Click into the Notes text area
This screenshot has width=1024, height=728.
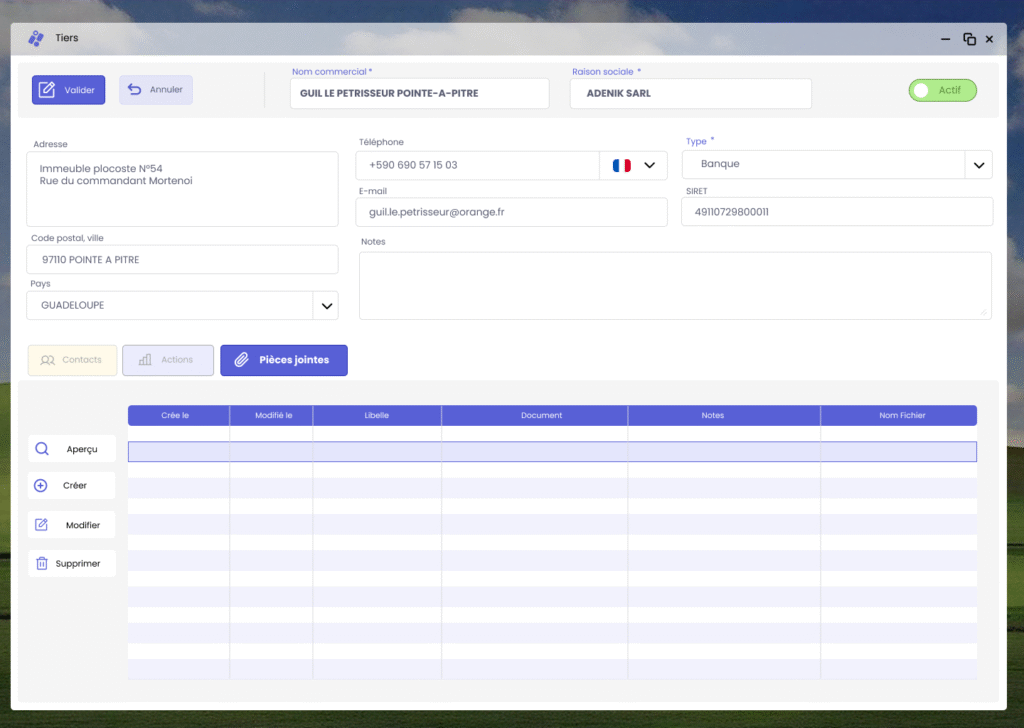tap(675, 285)
